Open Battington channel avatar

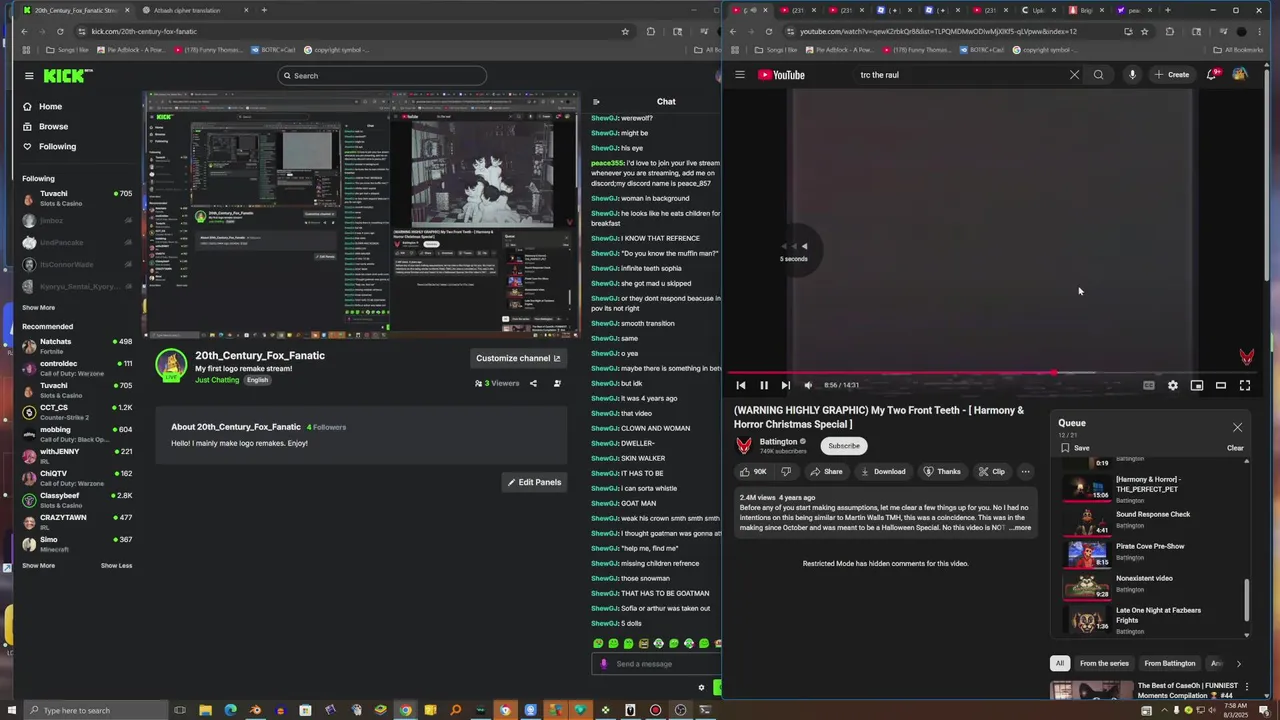coord(744,446)
